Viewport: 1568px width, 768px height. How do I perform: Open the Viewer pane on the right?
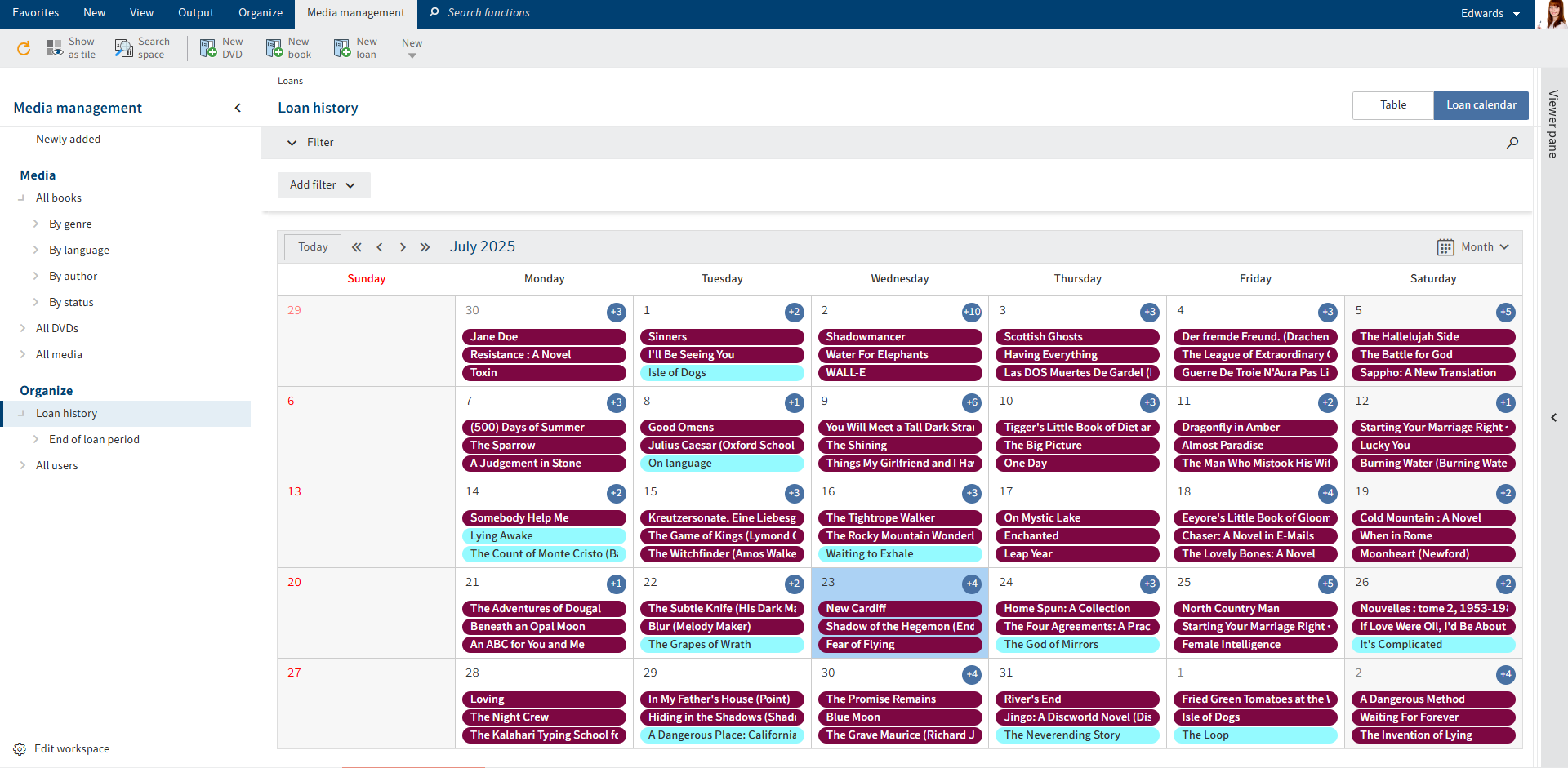1551,124
